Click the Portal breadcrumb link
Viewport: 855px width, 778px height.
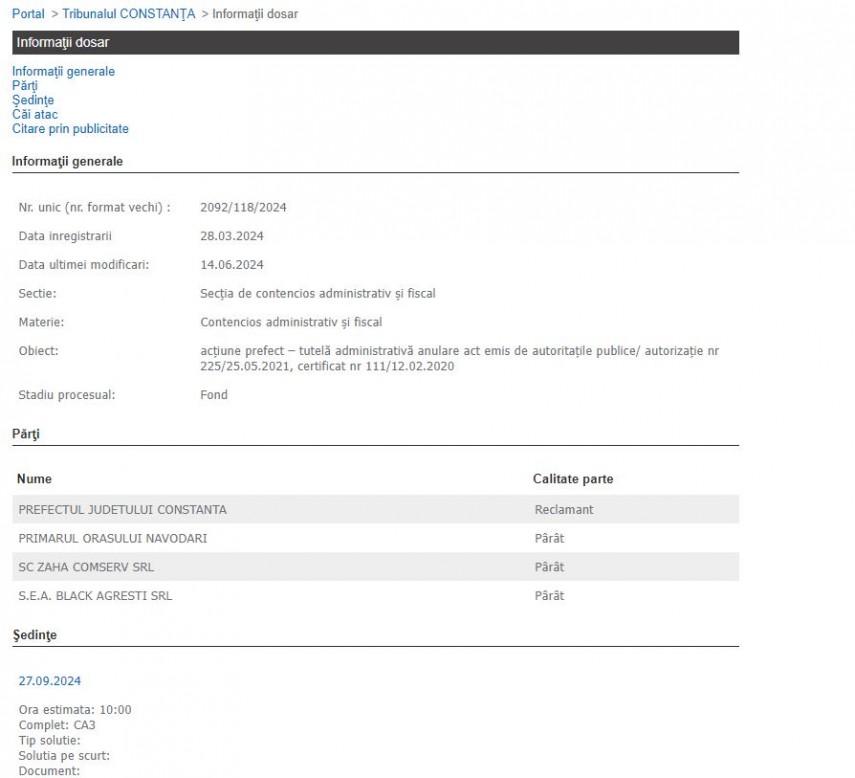coord(28,14)
